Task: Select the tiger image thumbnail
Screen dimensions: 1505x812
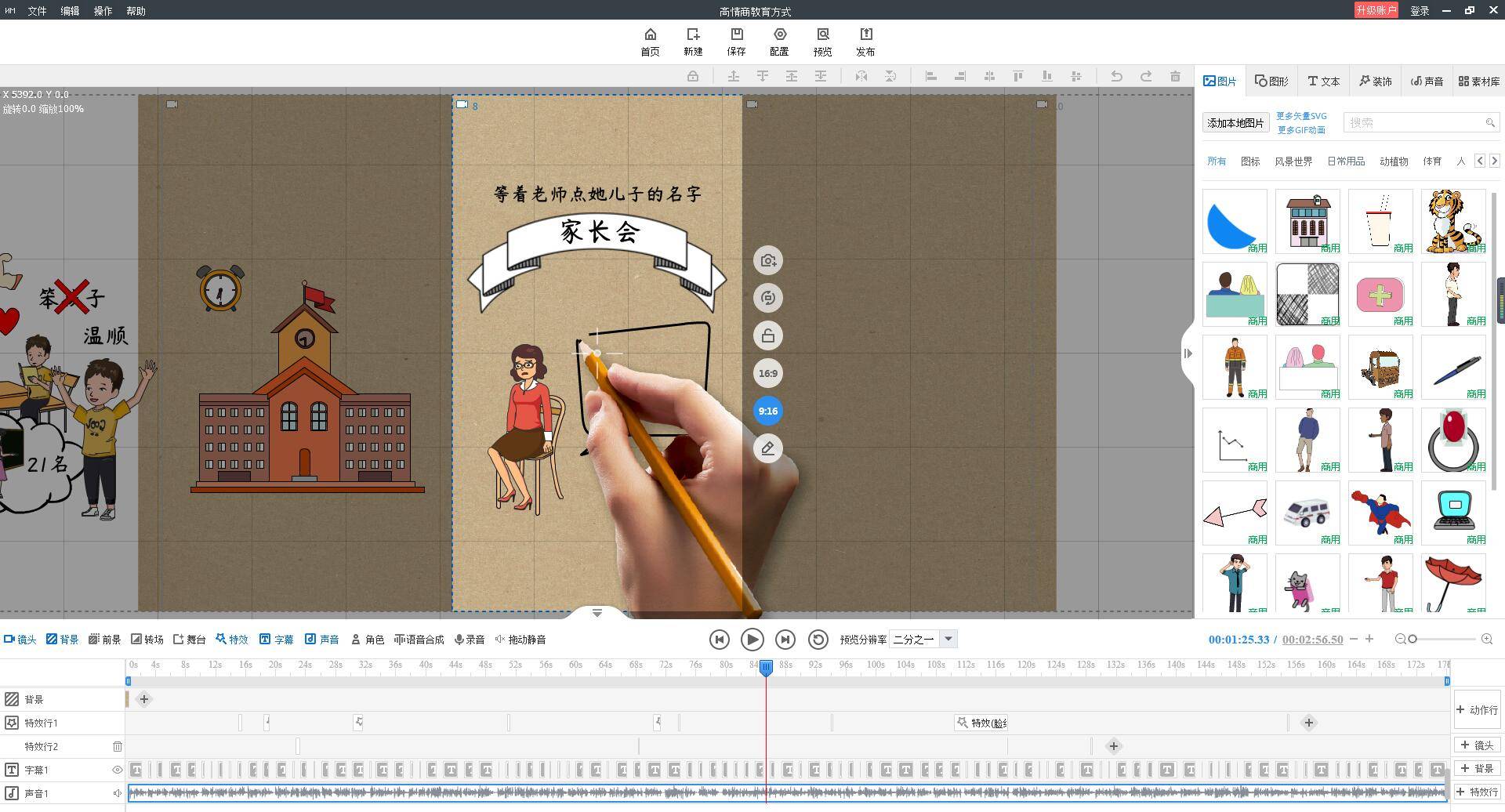Action: 1452,221
